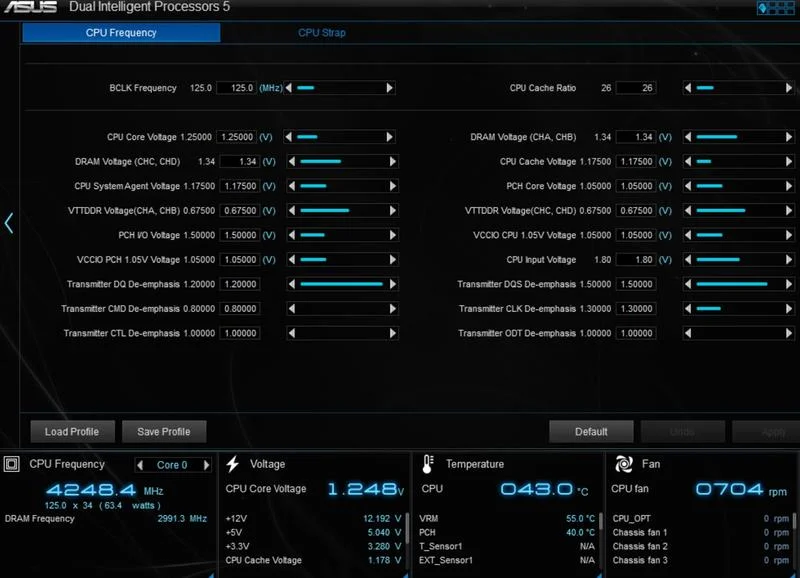Increase Transmitter CTL De-emphasis right arrow
800x578 pixels.
[393, 333]
